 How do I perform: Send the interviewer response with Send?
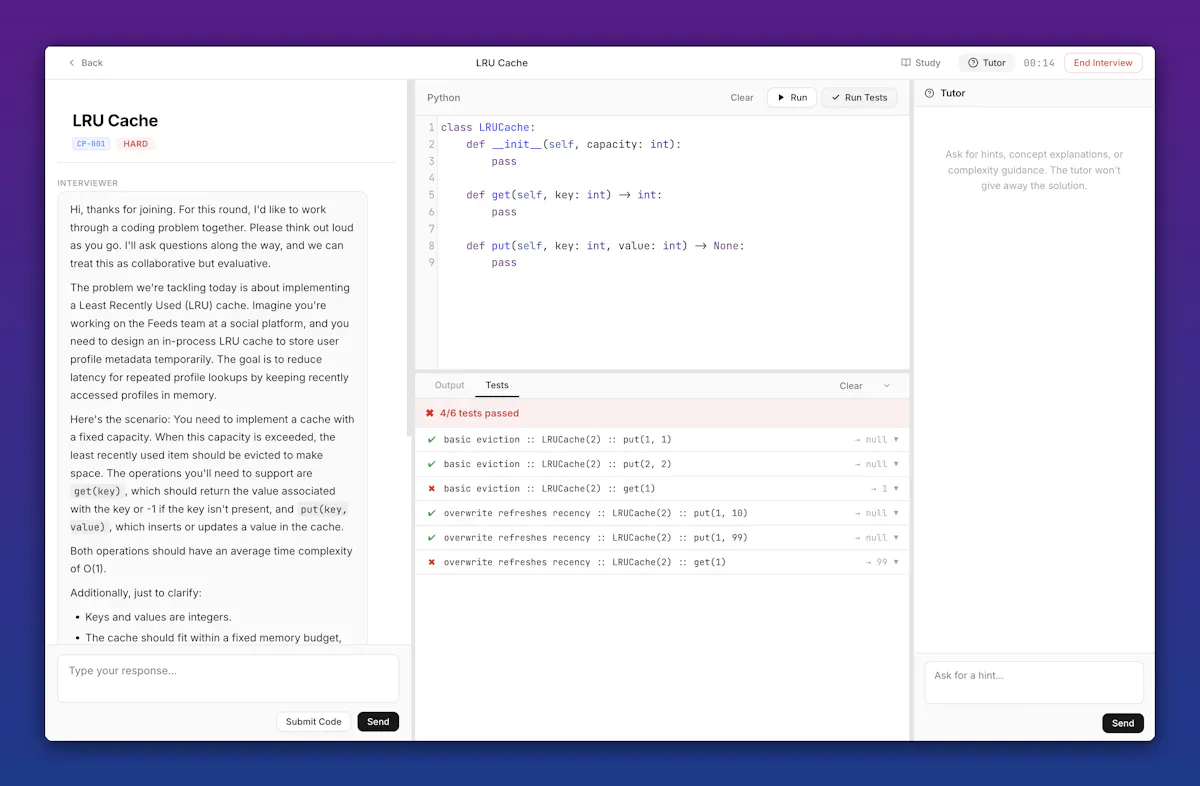click(378, 721)
